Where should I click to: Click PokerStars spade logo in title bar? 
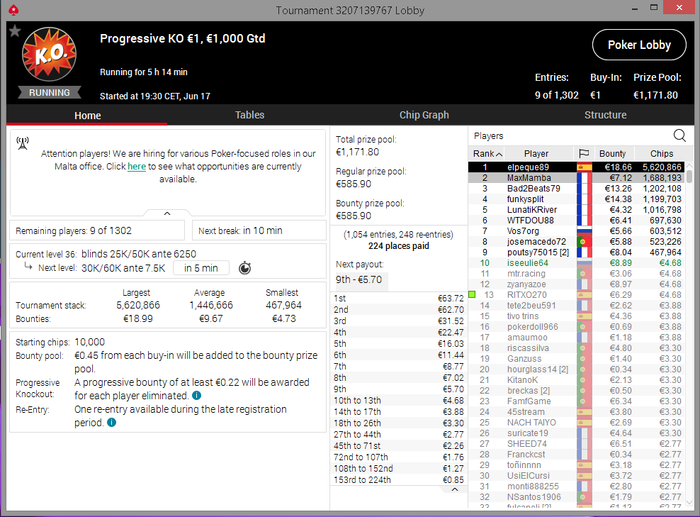click(x=14, y=9)
